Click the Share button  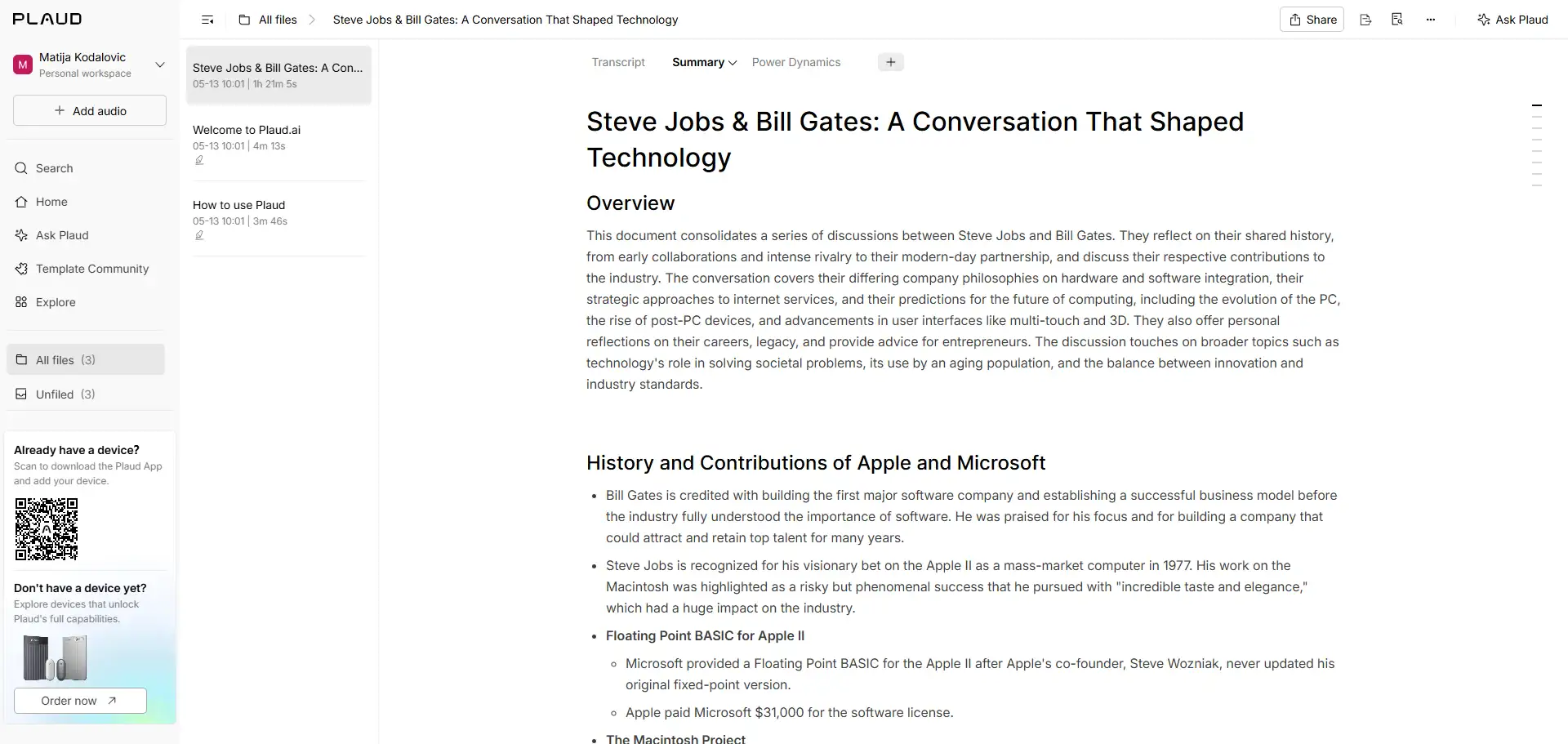tap(1312, 20)
